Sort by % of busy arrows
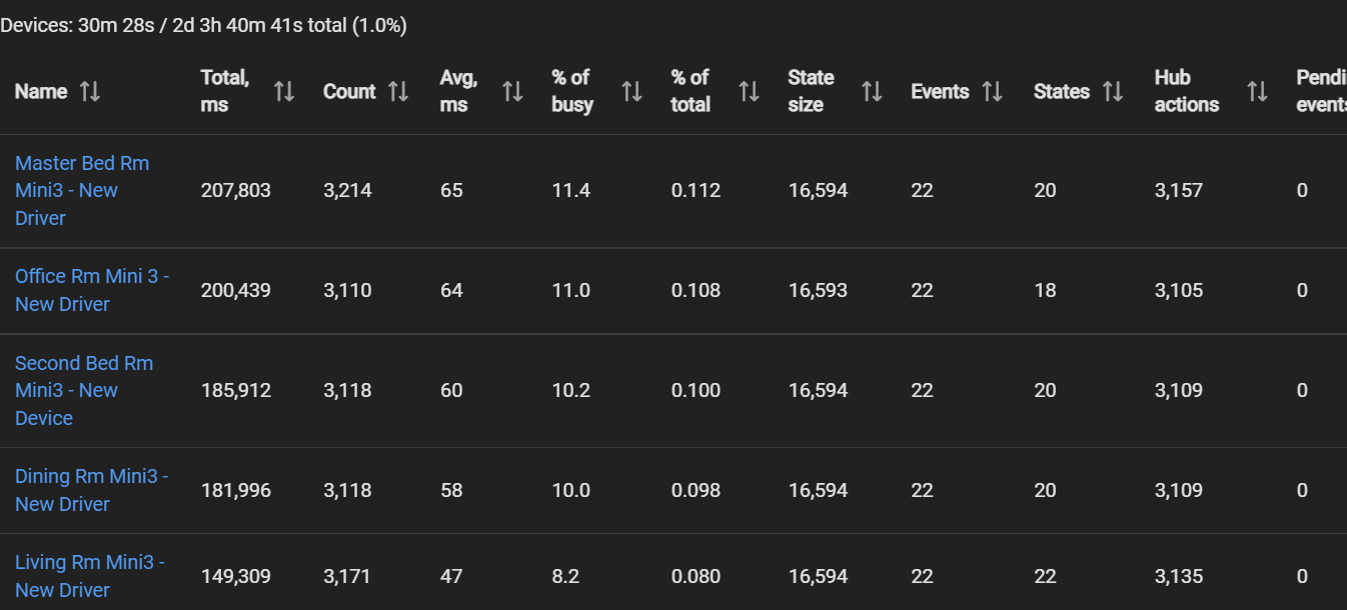 coord(631,92)
